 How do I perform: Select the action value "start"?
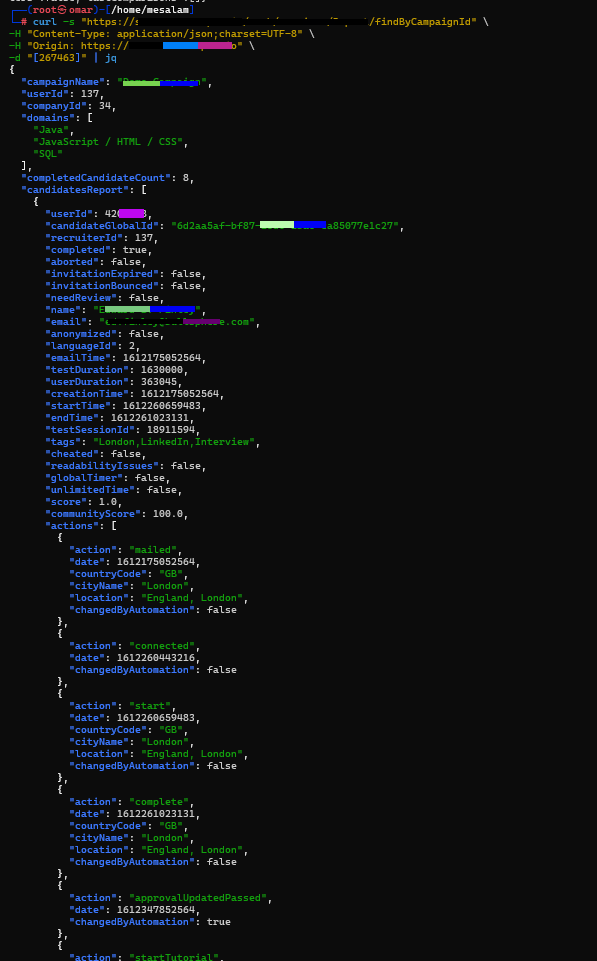[x=150, y=706]
